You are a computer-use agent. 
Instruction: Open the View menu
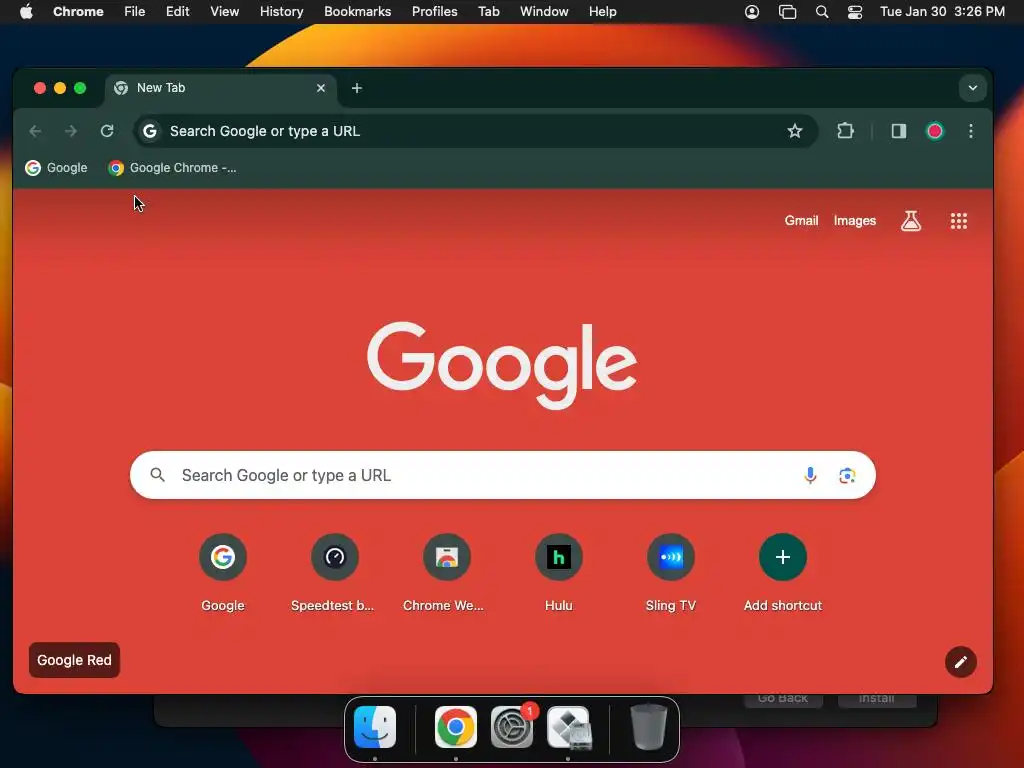coord(224,12)
